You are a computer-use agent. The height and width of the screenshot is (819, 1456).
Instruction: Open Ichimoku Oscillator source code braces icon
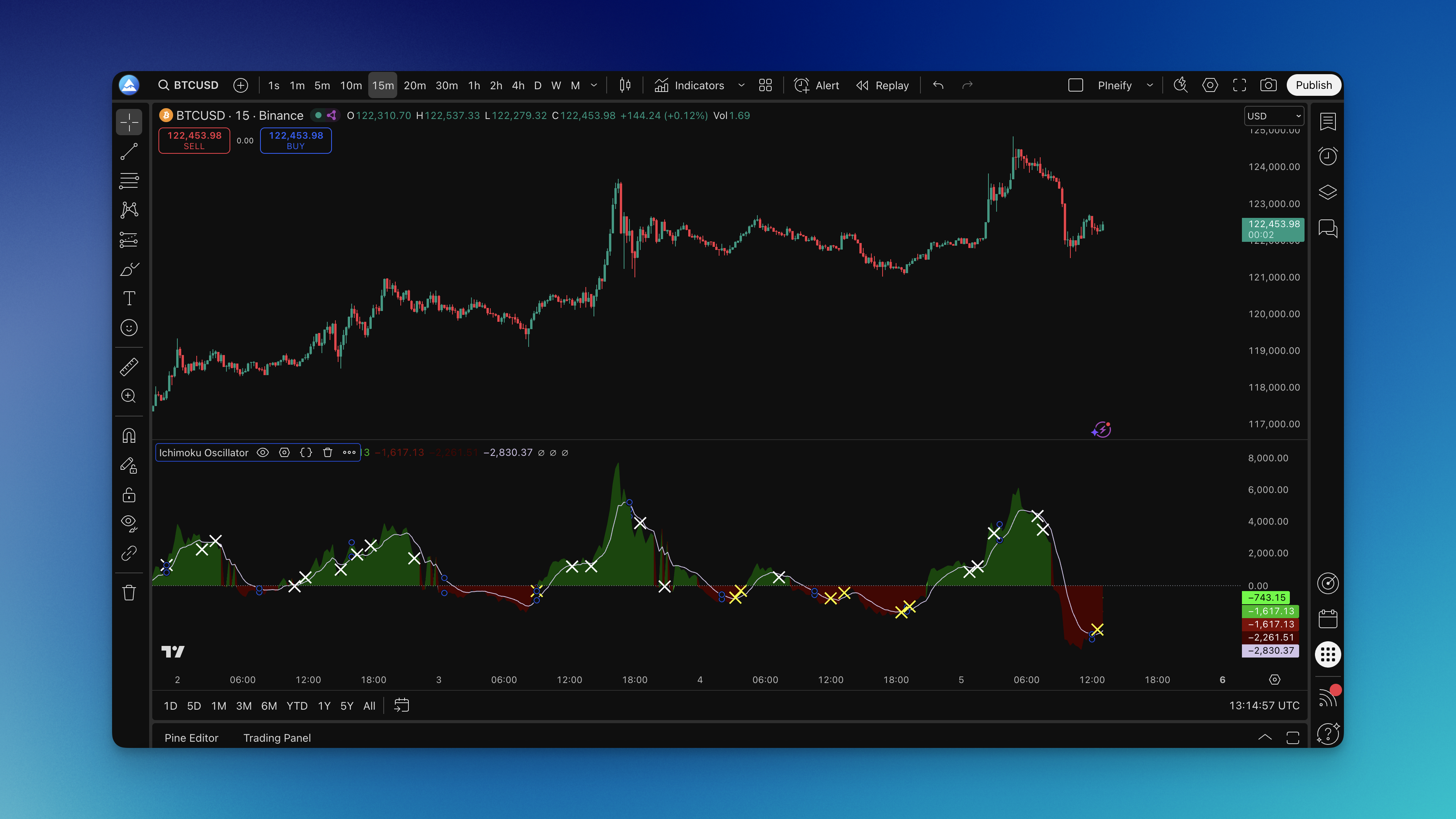[x=306, y=452]
